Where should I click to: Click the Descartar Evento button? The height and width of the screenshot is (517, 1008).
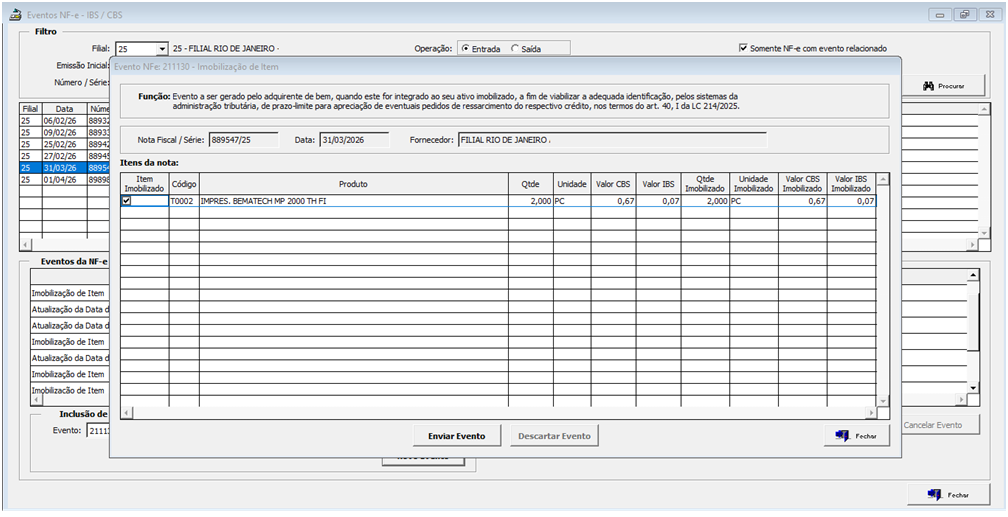pyautogui.click(x=553, y=436)
